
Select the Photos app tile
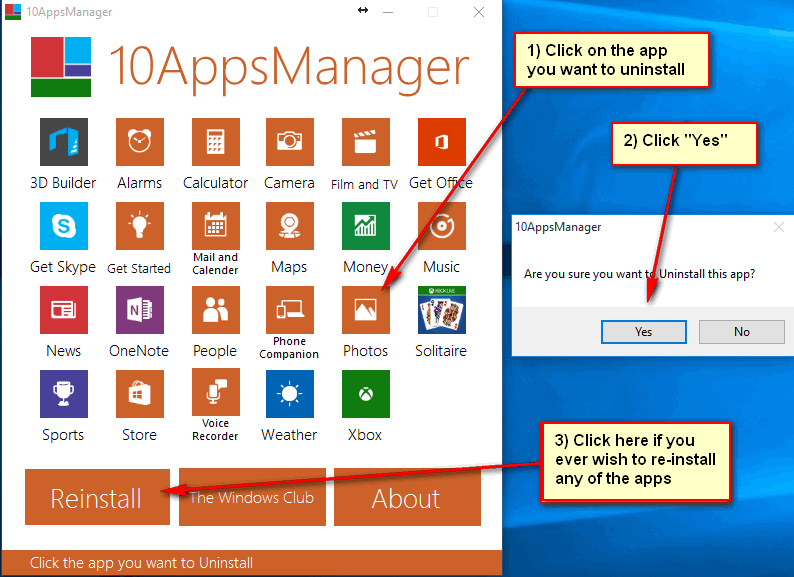coord(366,310)
